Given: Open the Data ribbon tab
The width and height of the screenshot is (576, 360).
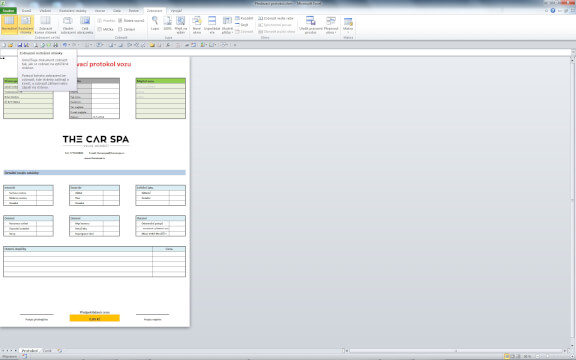Looking at the screenshot, I should pyautogui.click(x=117, y=11).
